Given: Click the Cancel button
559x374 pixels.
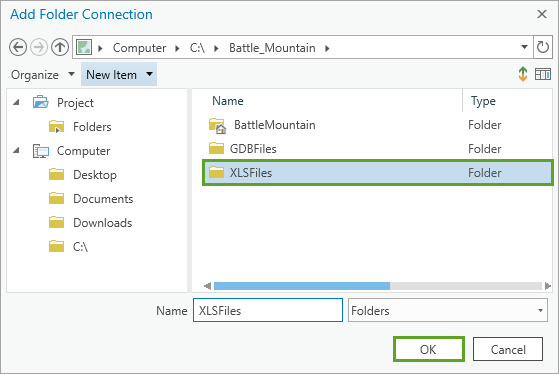Looking at the screenshot, I should (x=508, y=349).
